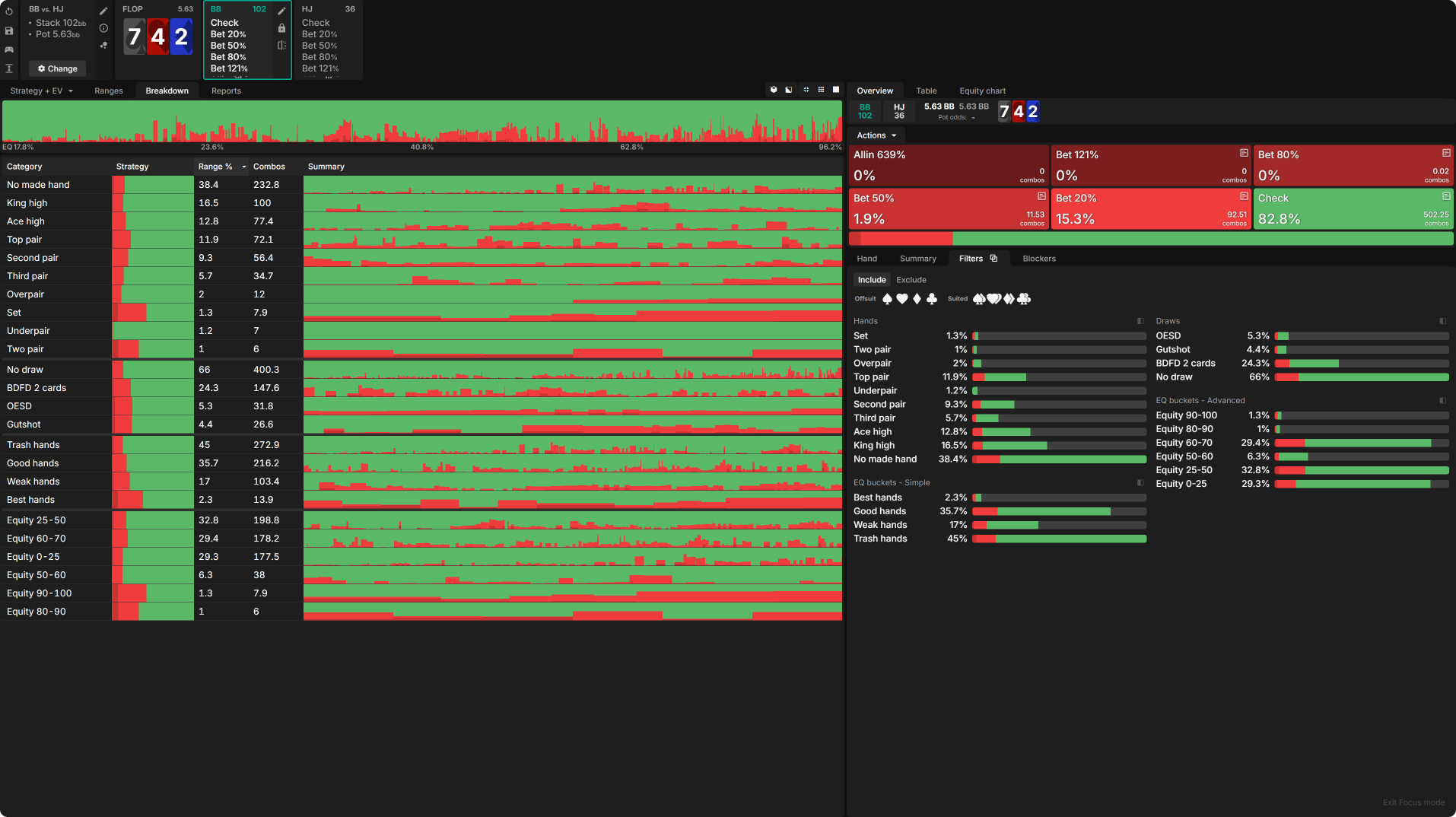Click the note icon on Check card
The height and width of the screenshot is (817, 1456).
[1446, 196]
